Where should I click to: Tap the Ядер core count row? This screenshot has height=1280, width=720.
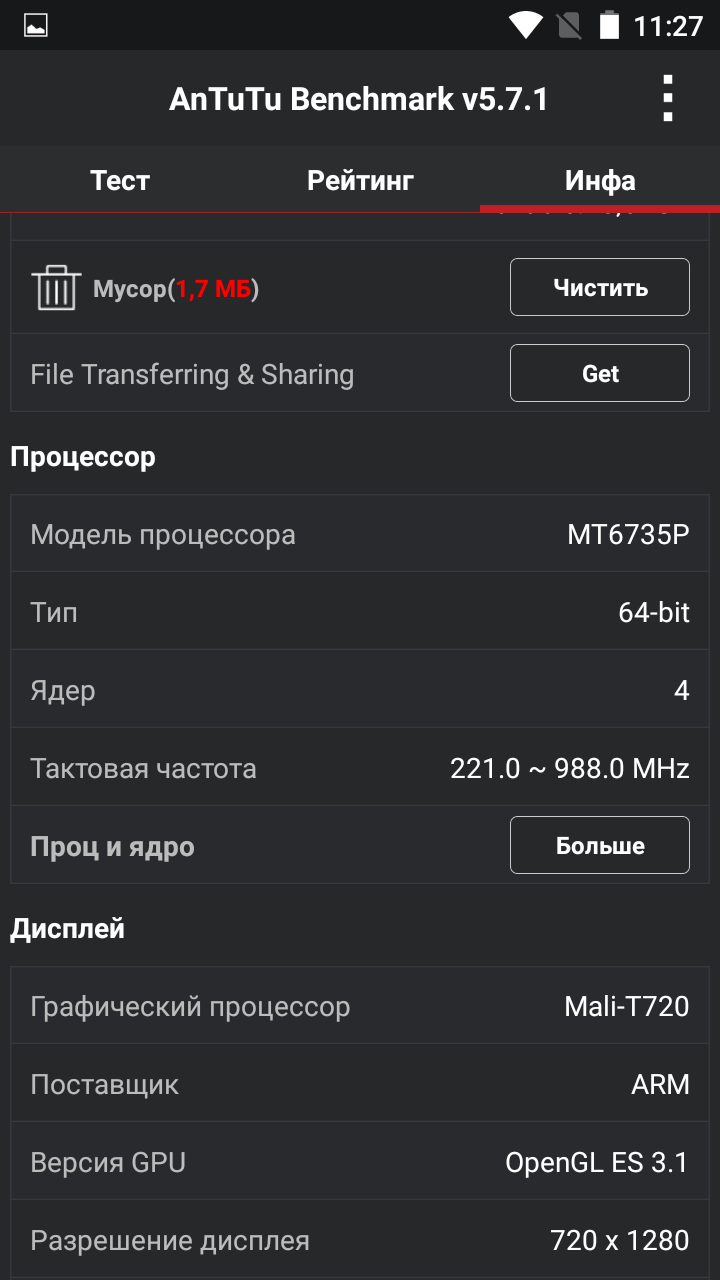tap(360, 690)
